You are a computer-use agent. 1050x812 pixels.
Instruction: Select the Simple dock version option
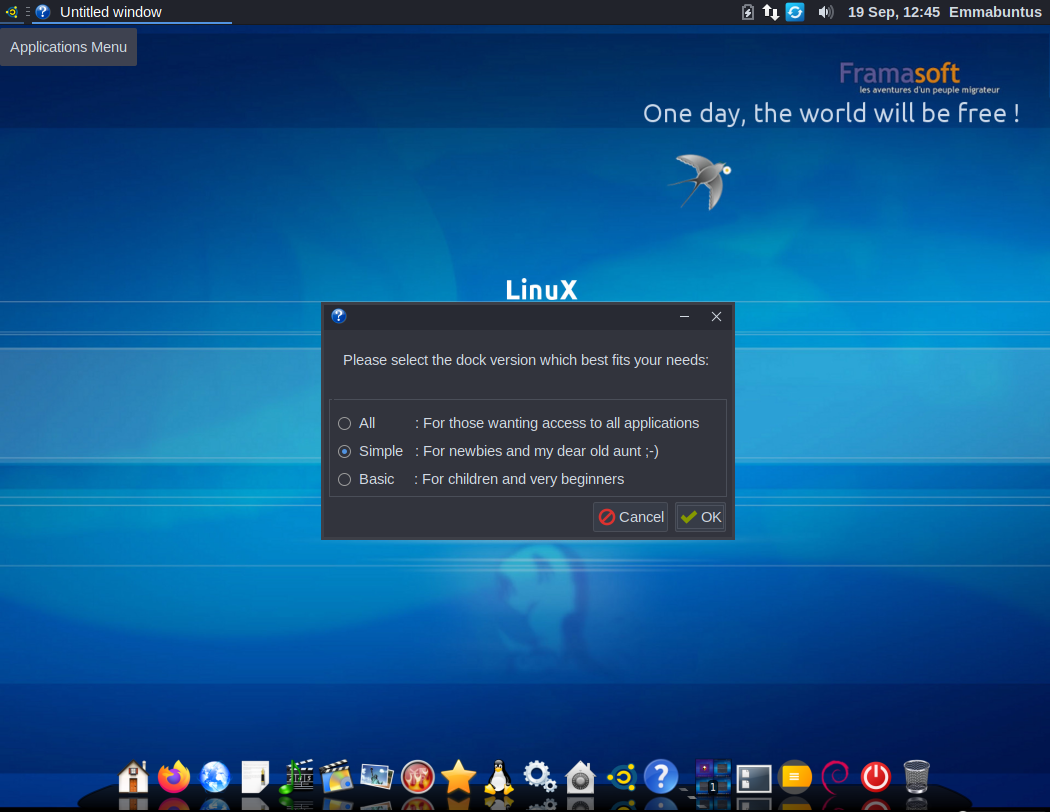point(344,451)
